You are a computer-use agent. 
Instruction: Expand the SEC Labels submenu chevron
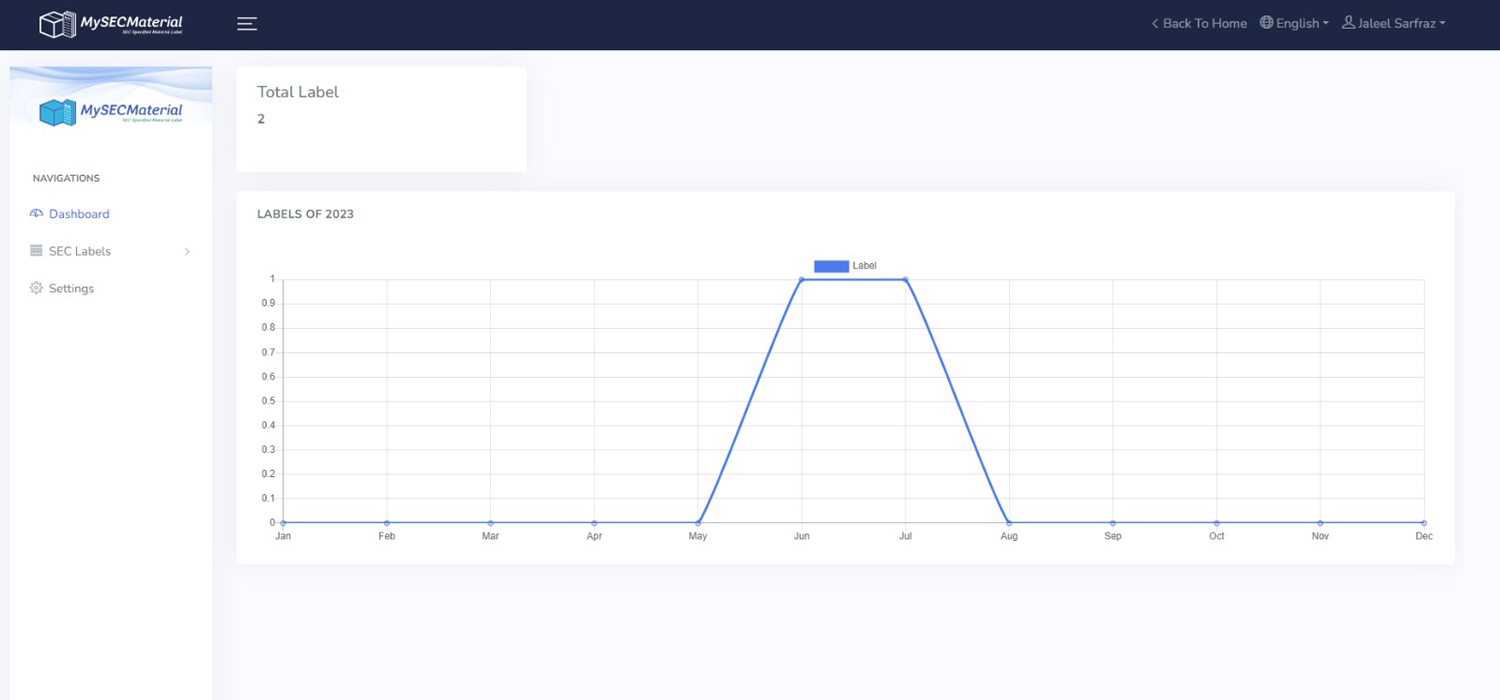187,252
